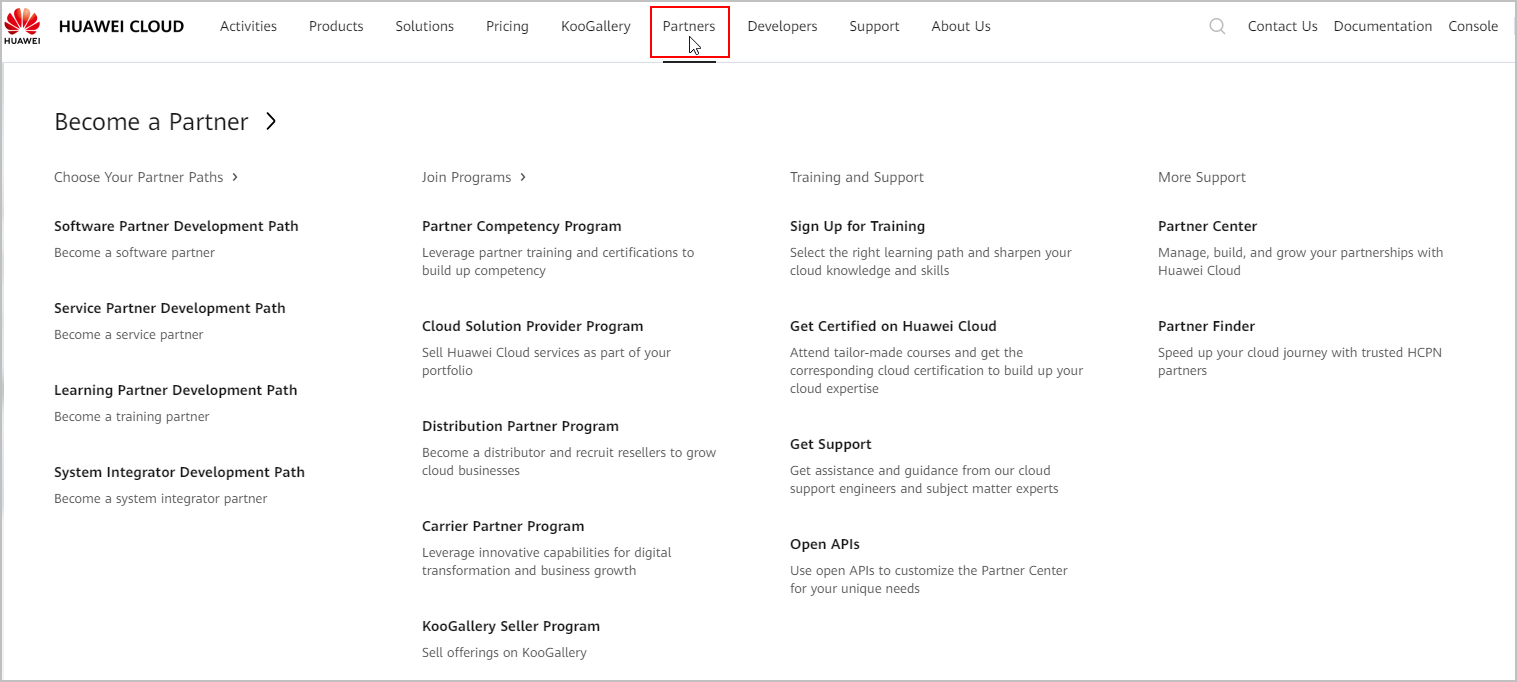Open the Activities menu
This screenshot has height=682, width=1517.
coord(248,27)
